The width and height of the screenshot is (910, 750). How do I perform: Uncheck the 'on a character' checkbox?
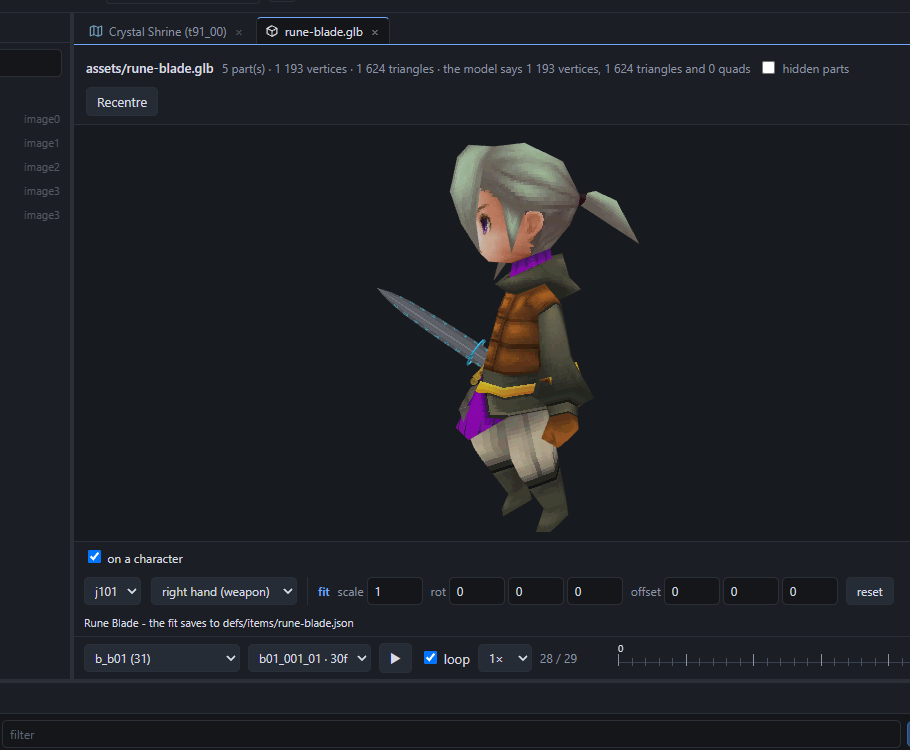pyautogui.click(x=95, y=557)
